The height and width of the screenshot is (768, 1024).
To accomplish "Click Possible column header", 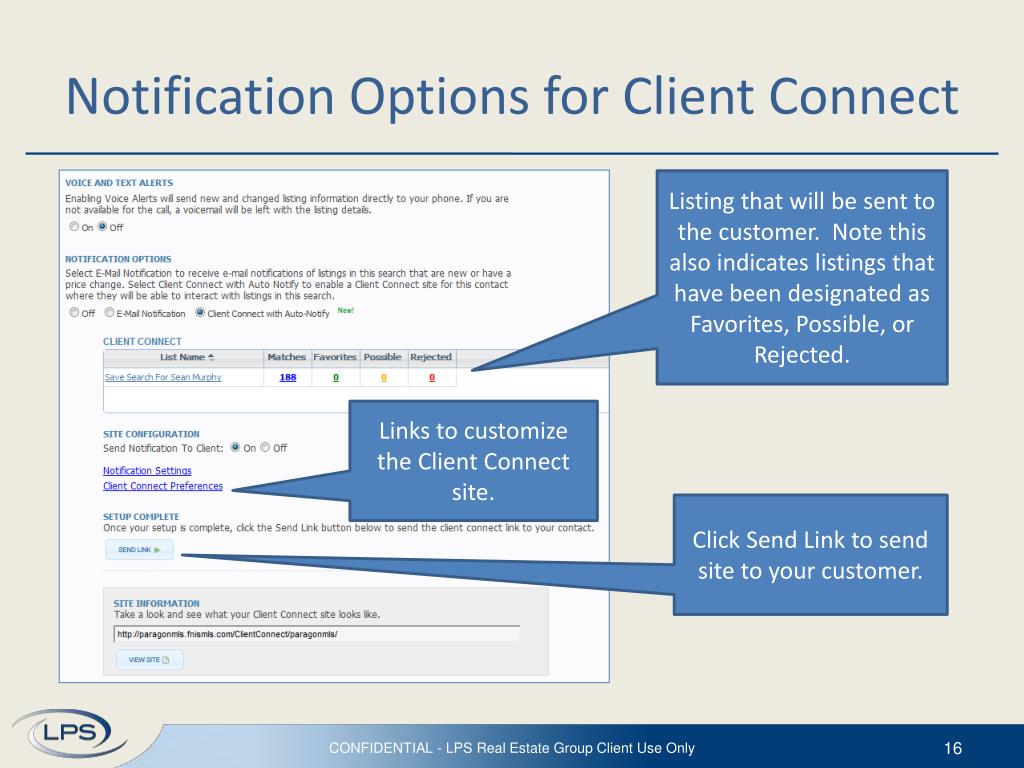I will pos(383,357).
